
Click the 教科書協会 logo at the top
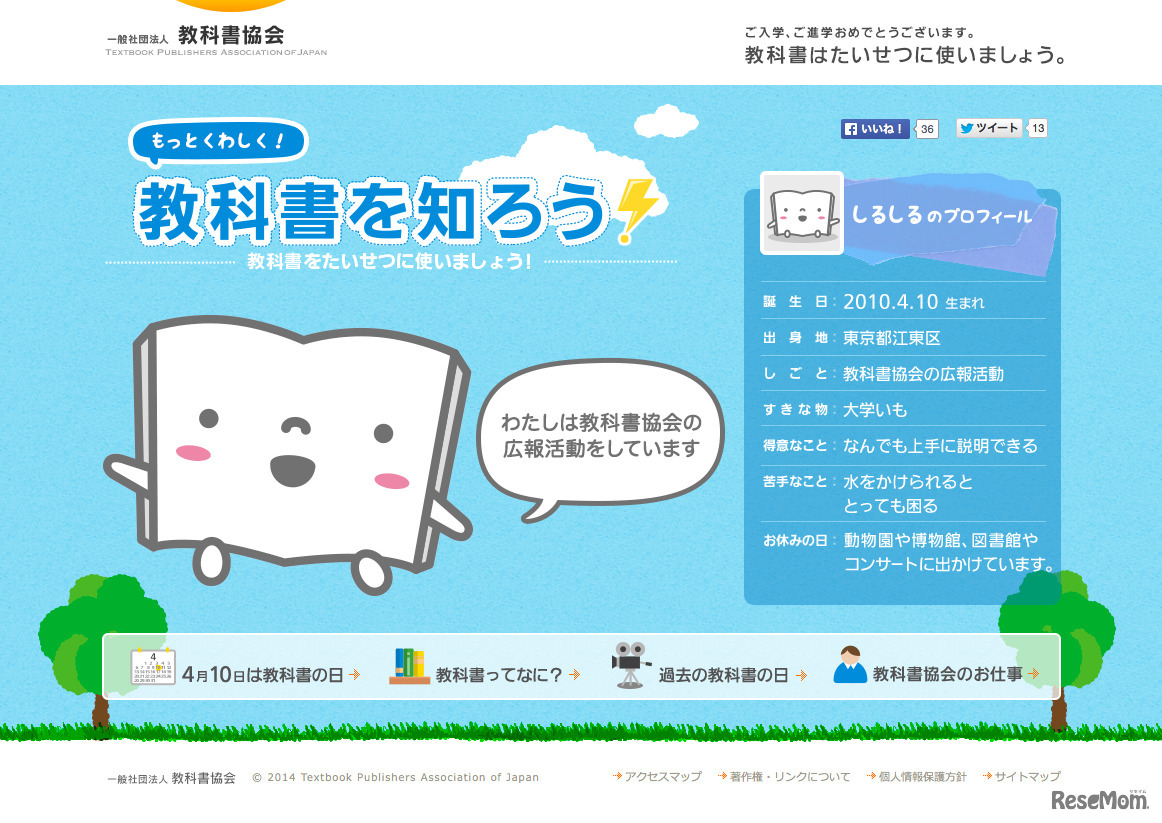(215, 34)
